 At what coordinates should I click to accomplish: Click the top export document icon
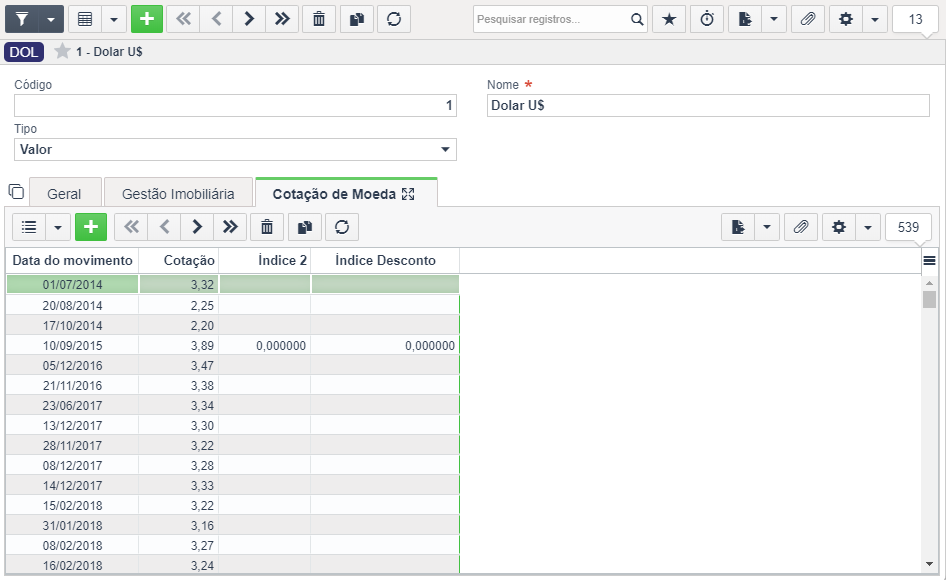(745, 19)
